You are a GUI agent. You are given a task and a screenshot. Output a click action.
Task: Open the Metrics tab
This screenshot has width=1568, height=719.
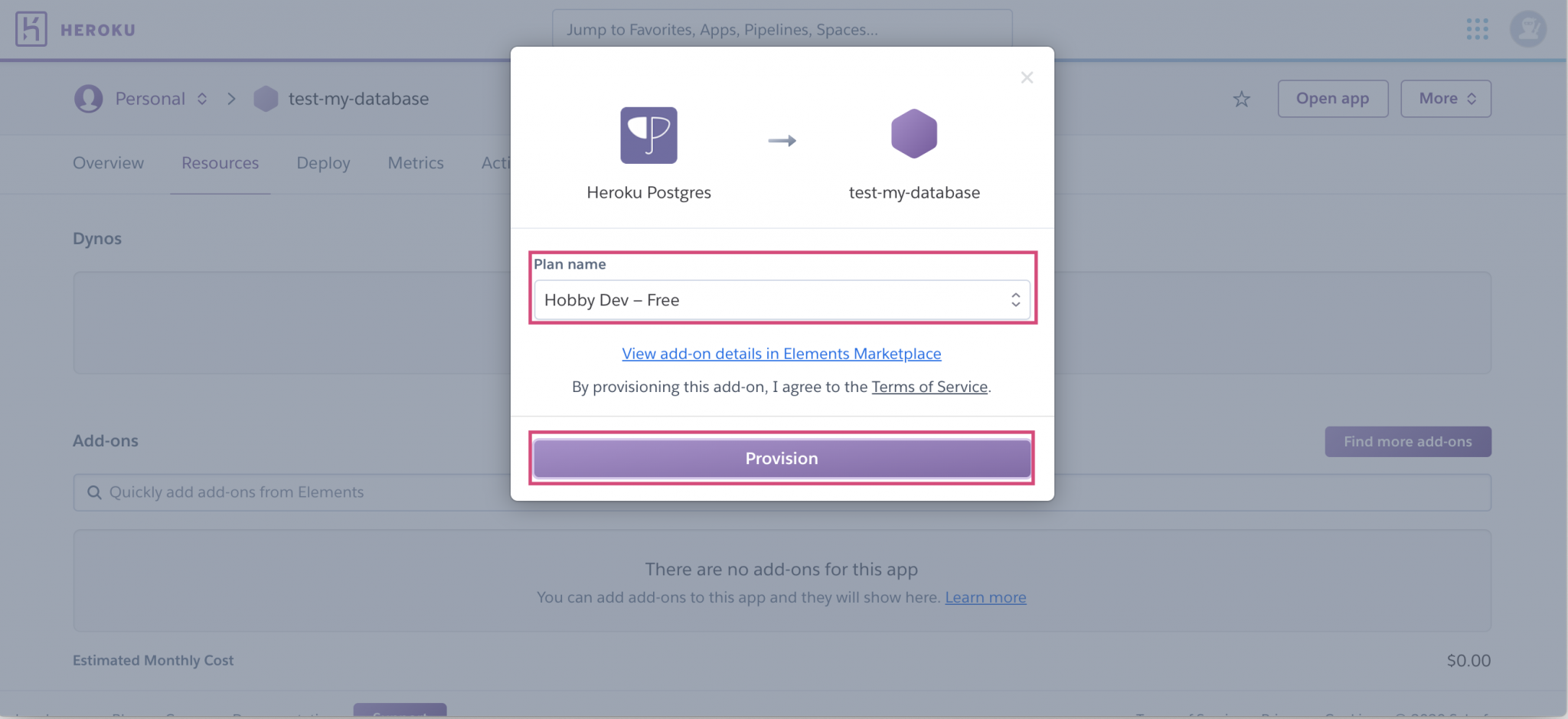point(416,162)
